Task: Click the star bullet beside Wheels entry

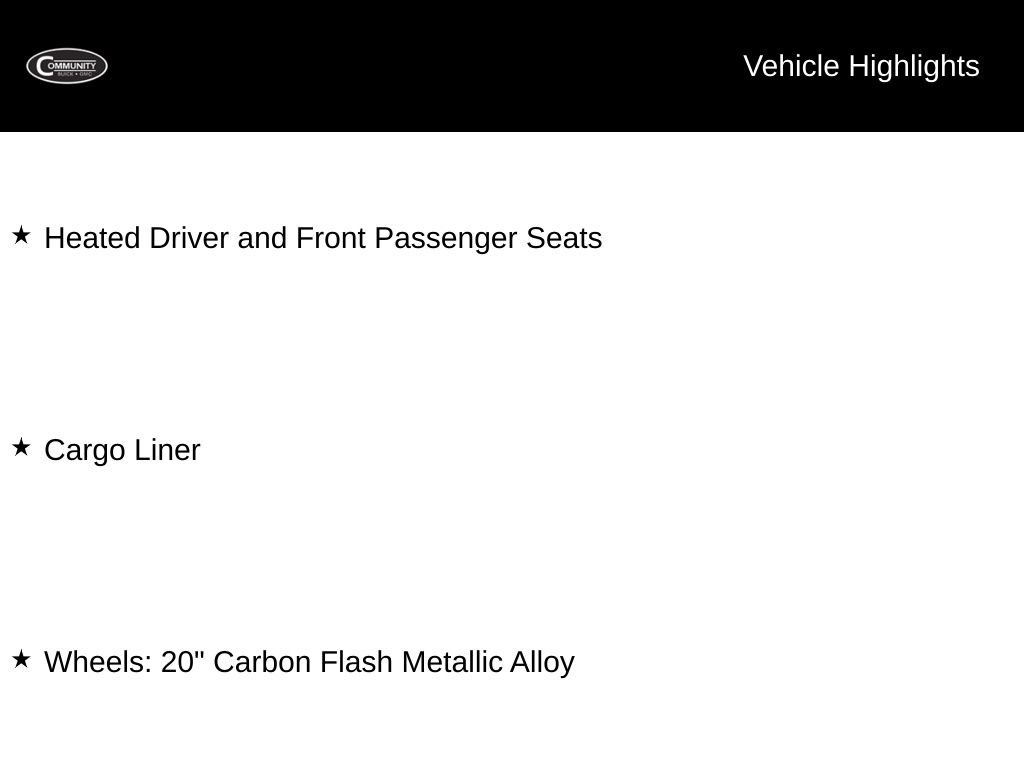Action: 21,659
